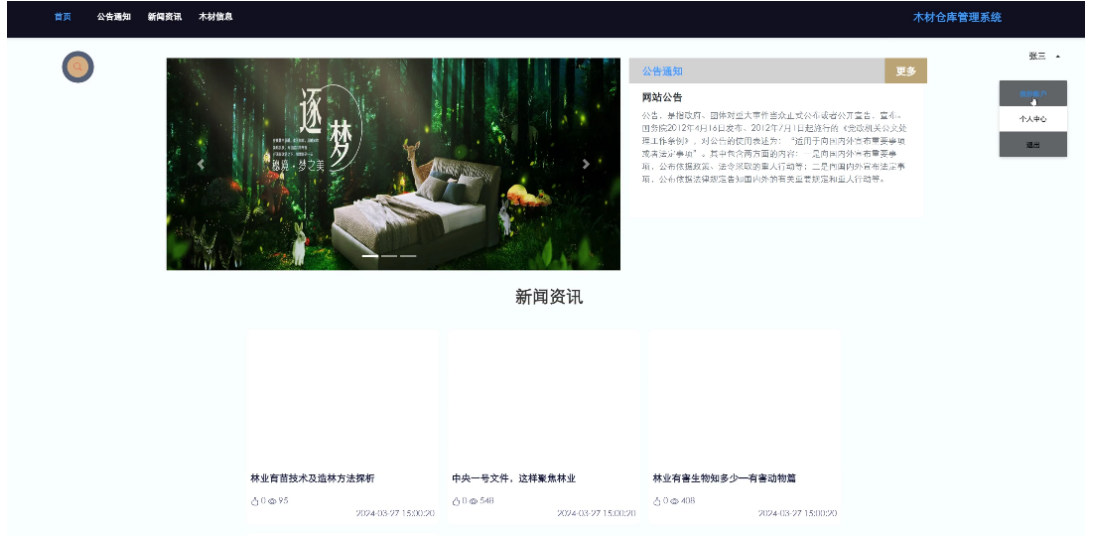Click the date under 中央一号文件，这样聚焦林业
Viewport: 1109px width, 545px height.
[x=596, y=514]
